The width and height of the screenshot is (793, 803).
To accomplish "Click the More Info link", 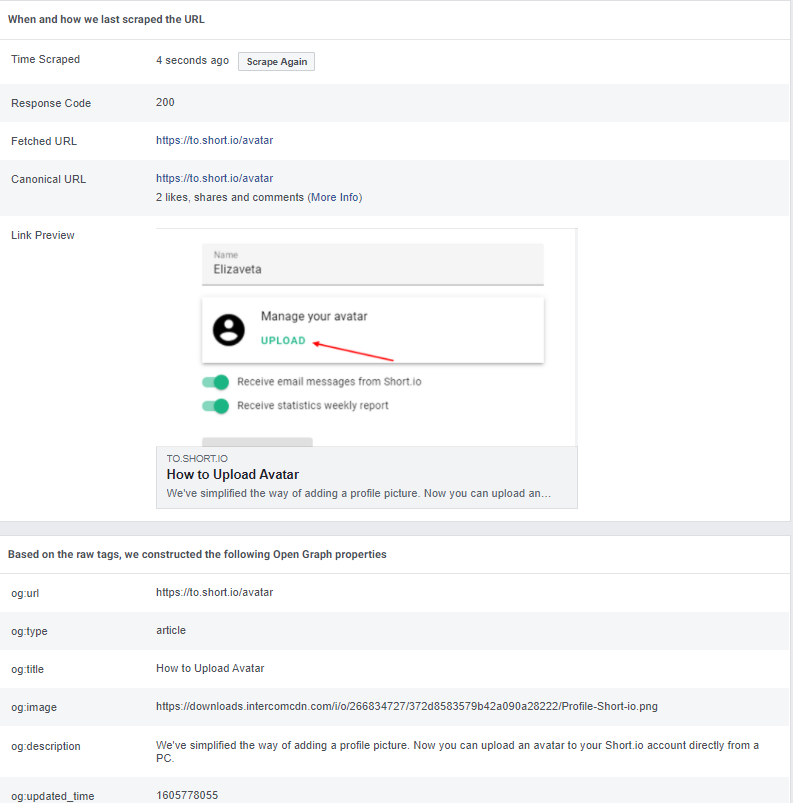I will (335, 197).
